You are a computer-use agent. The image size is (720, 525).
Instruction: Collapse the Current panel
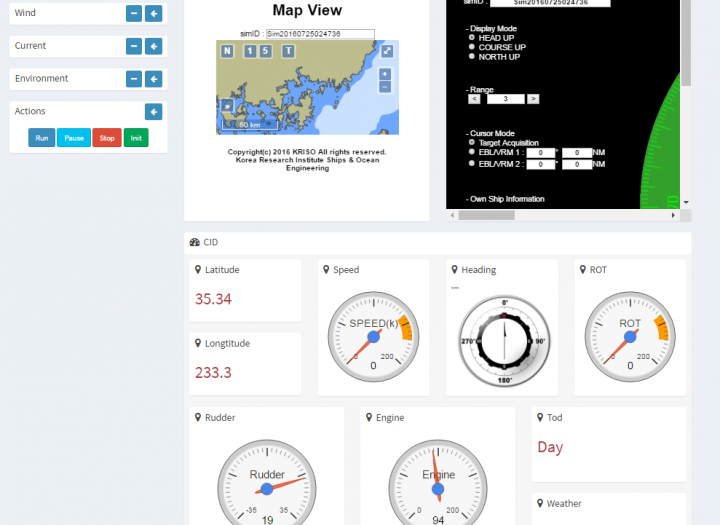pos(134,46)
